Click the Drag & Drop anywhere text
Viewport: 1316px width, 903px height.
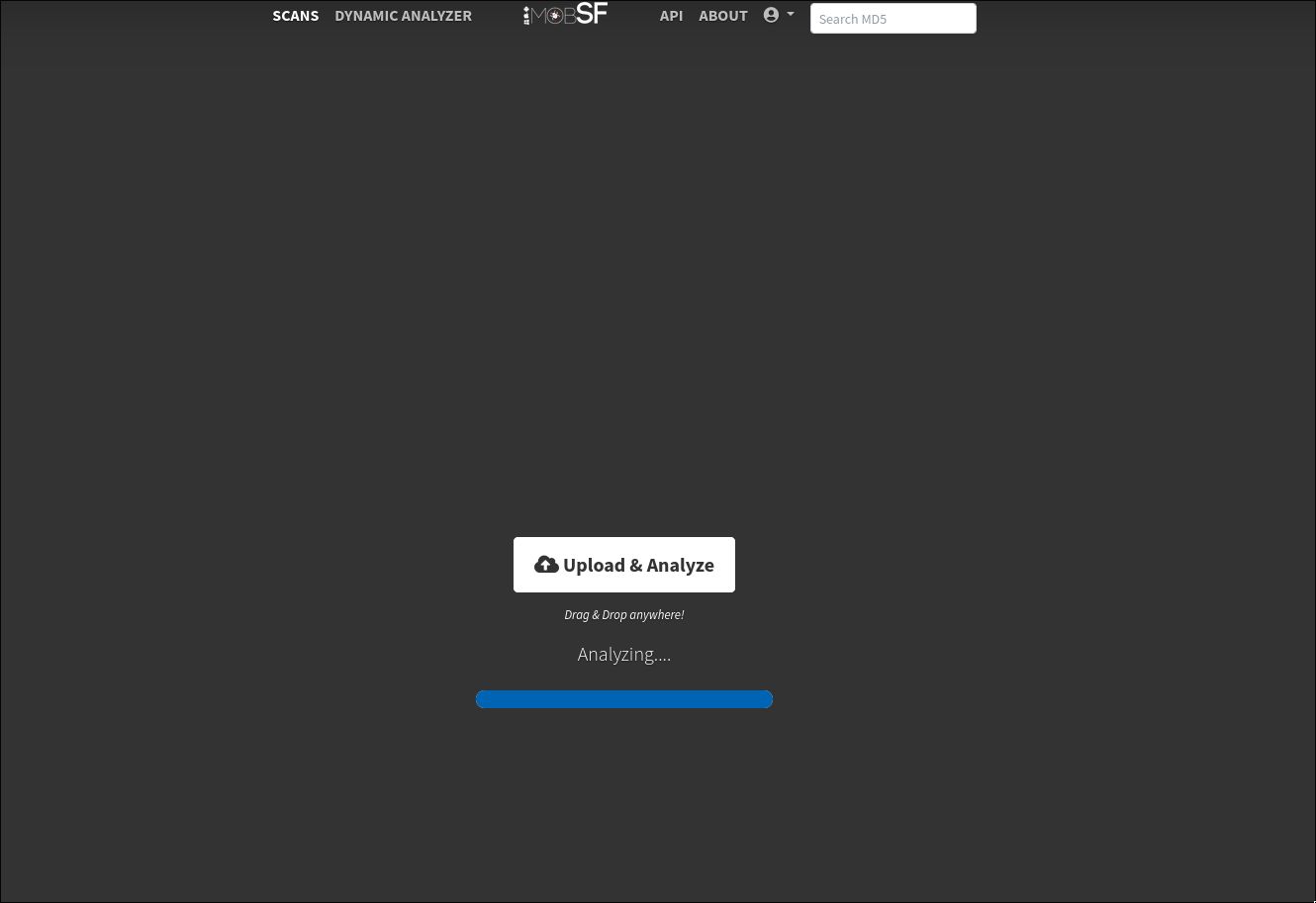point(623,615)
